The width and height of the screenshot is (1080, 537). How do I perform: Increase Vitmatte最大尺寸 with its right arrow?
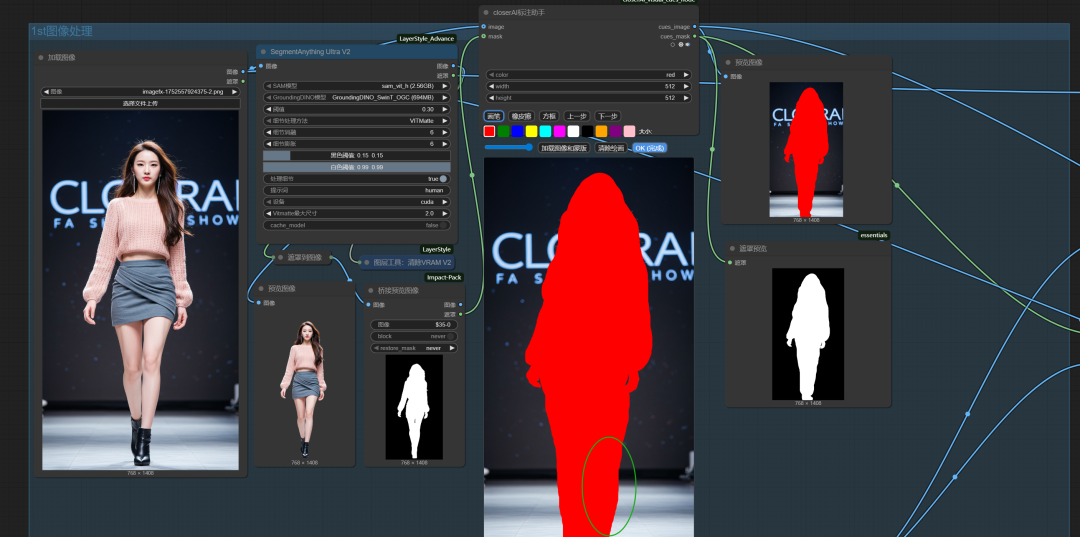click(x=445, y=213)
